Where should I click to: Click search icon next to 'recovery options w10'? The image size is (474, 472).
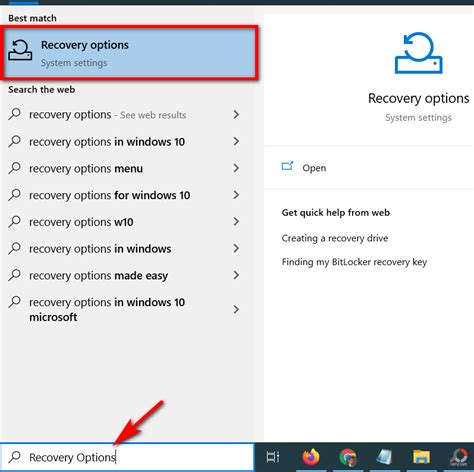tap(14, 222)
